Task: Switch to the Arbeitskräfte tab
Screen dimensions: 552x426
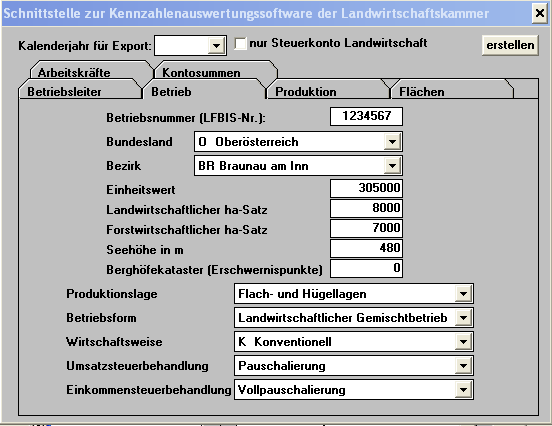Action: (x=74, y=73)
